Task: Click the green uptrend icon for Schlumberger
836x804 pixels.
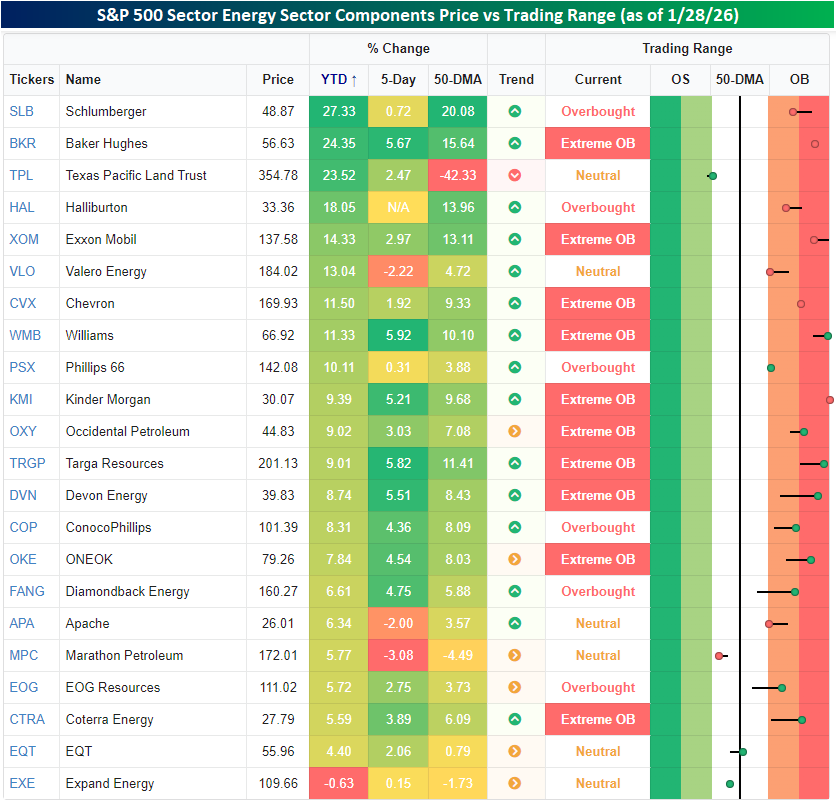Action: (515, 112)
